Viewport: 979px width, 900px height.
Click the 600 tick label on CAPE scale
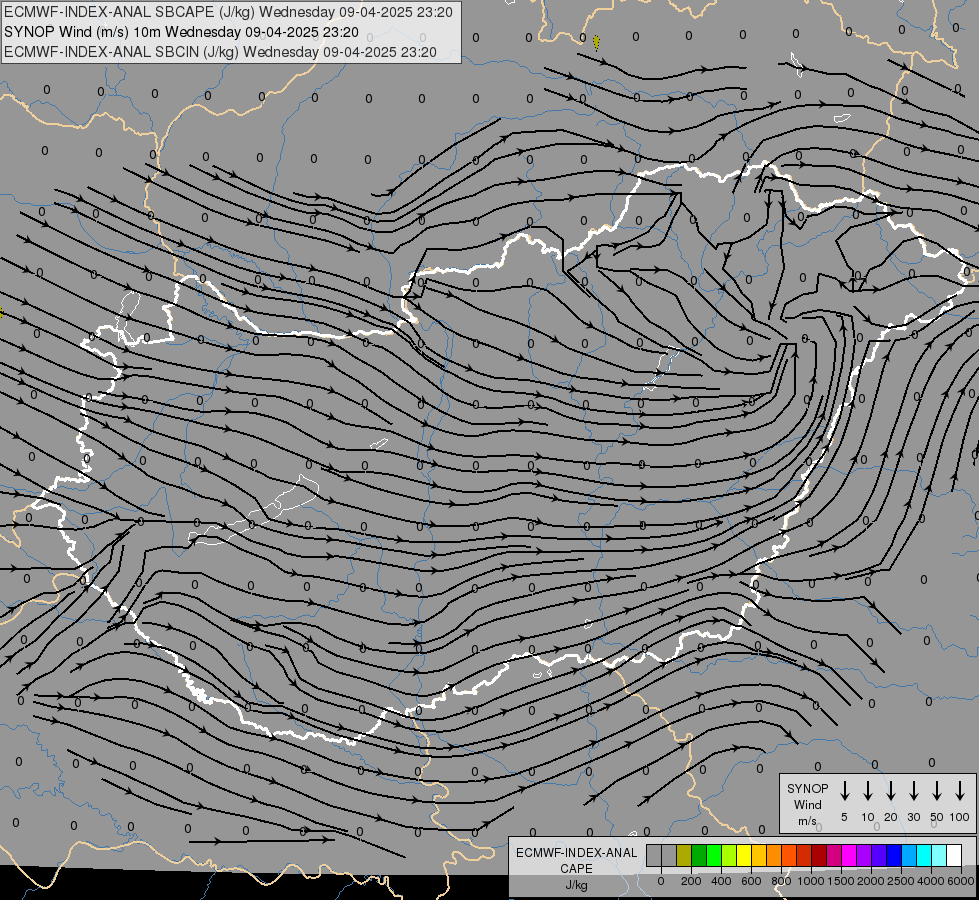click(x=751, y=881)
